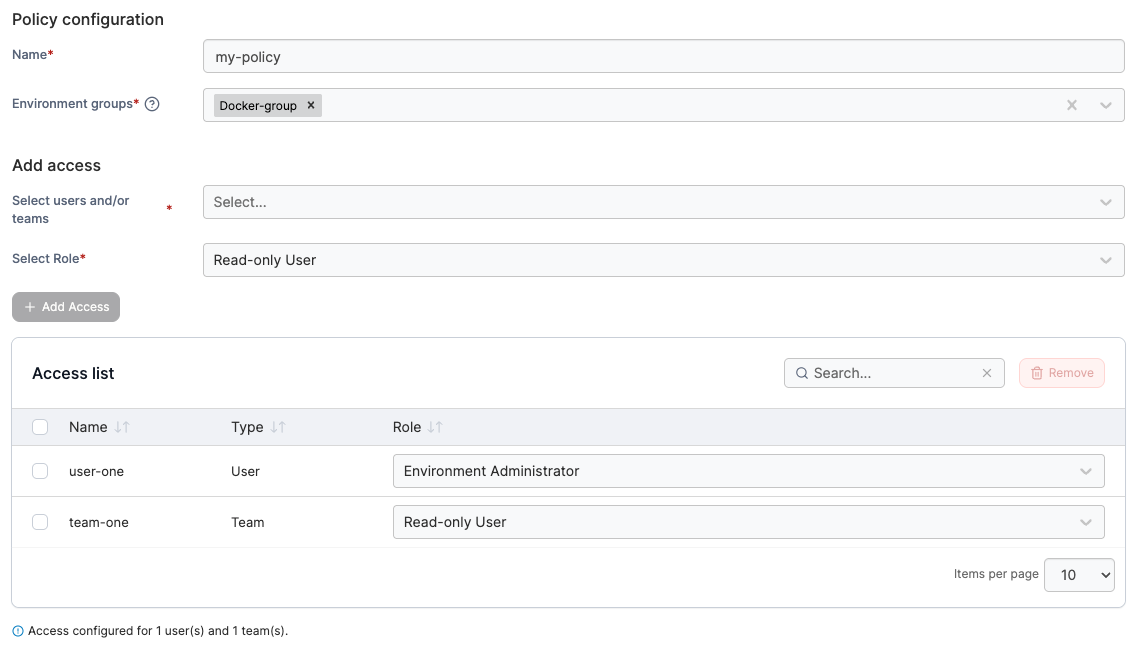Toggle the select-all checkbox in header
1140x651 pixels.
click(x=40, y=427)
